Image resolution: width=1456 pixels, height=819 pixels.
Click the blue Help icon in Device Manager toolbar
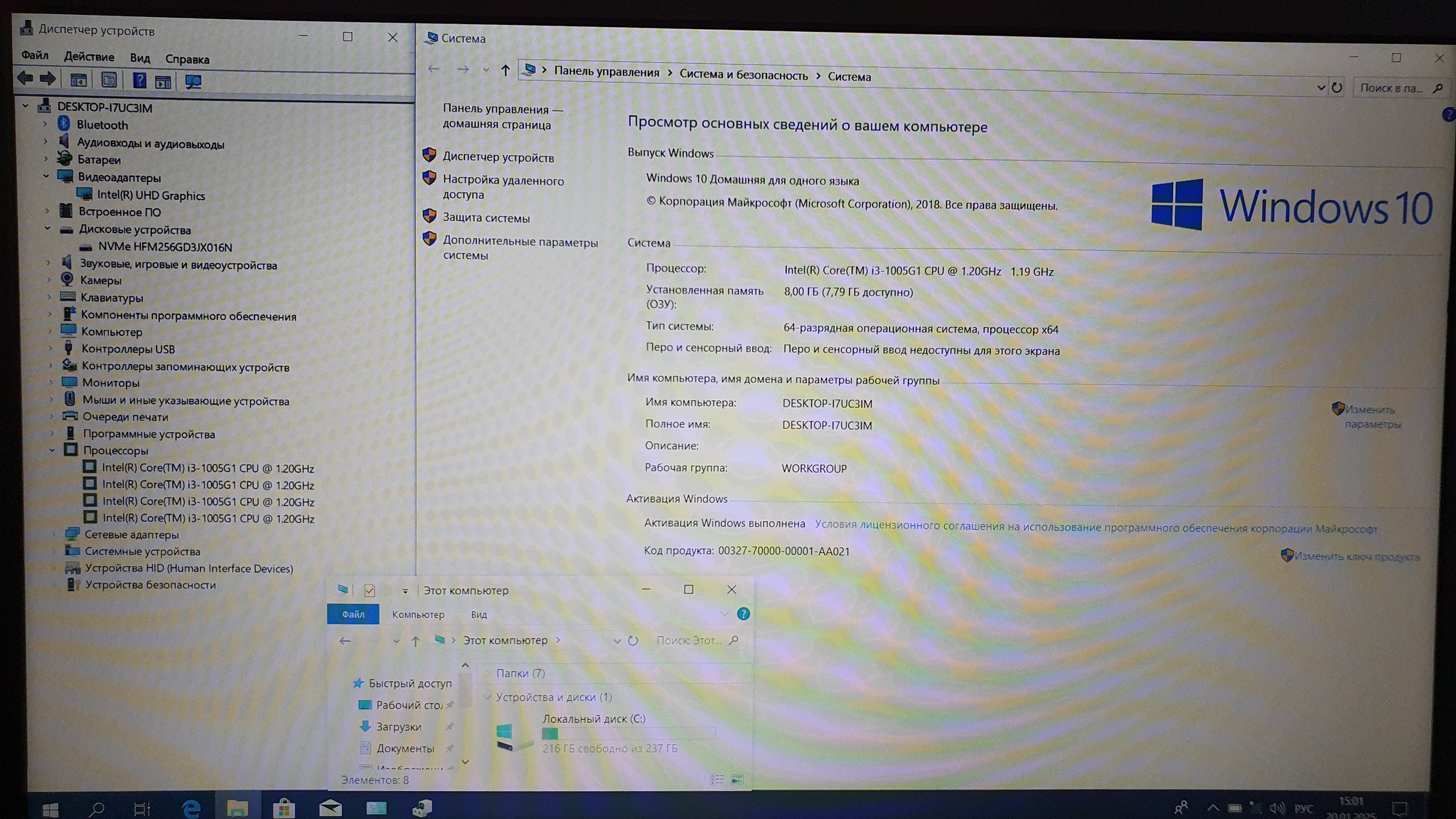tap(139, 80)
